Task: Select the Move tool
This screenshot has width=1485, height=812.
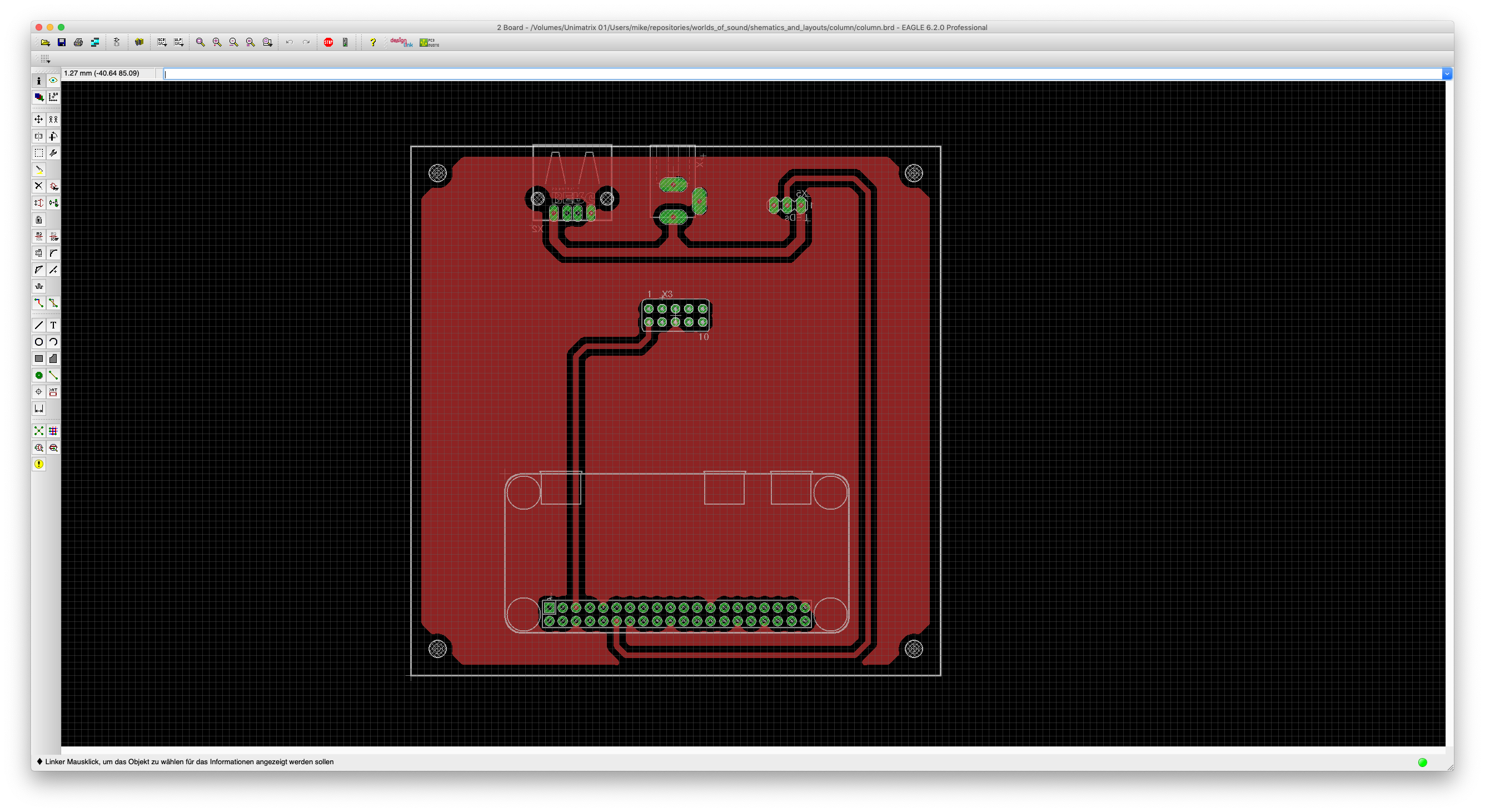Action: (x=38, y=119)
